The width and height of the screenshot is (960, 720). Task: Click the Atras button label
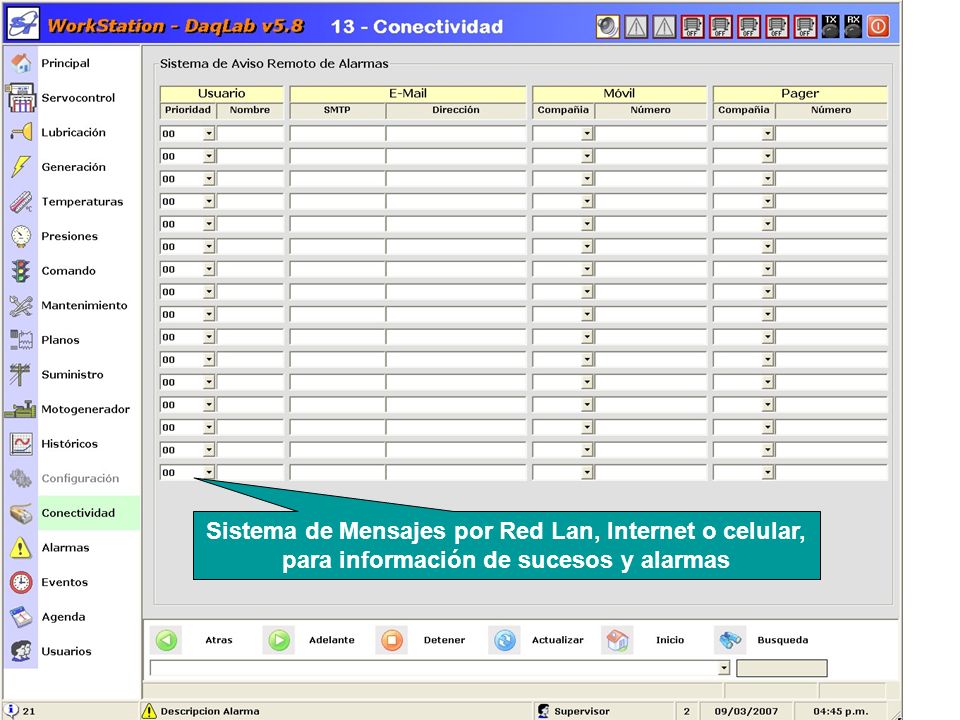coord(219,640)
